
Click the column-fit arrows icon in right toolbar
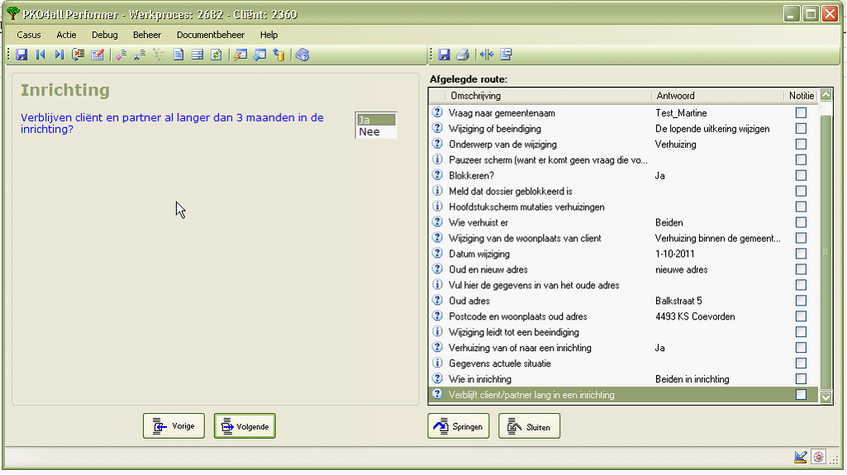tap(487, 55)
